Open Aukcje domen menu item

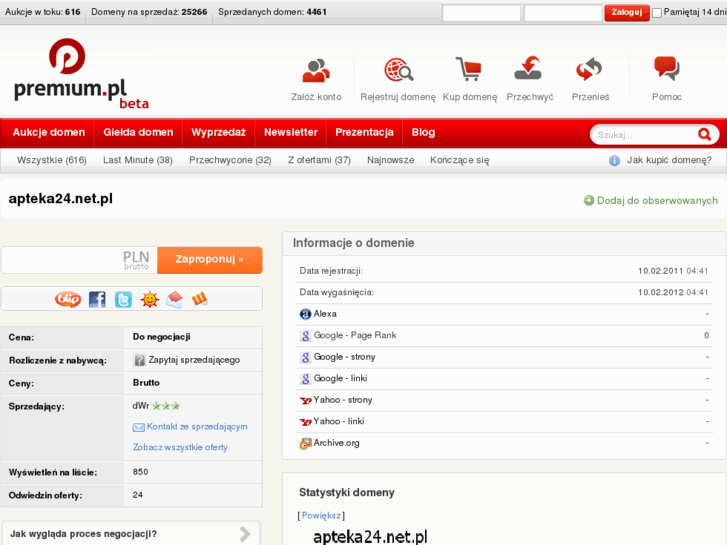[49, 133]
